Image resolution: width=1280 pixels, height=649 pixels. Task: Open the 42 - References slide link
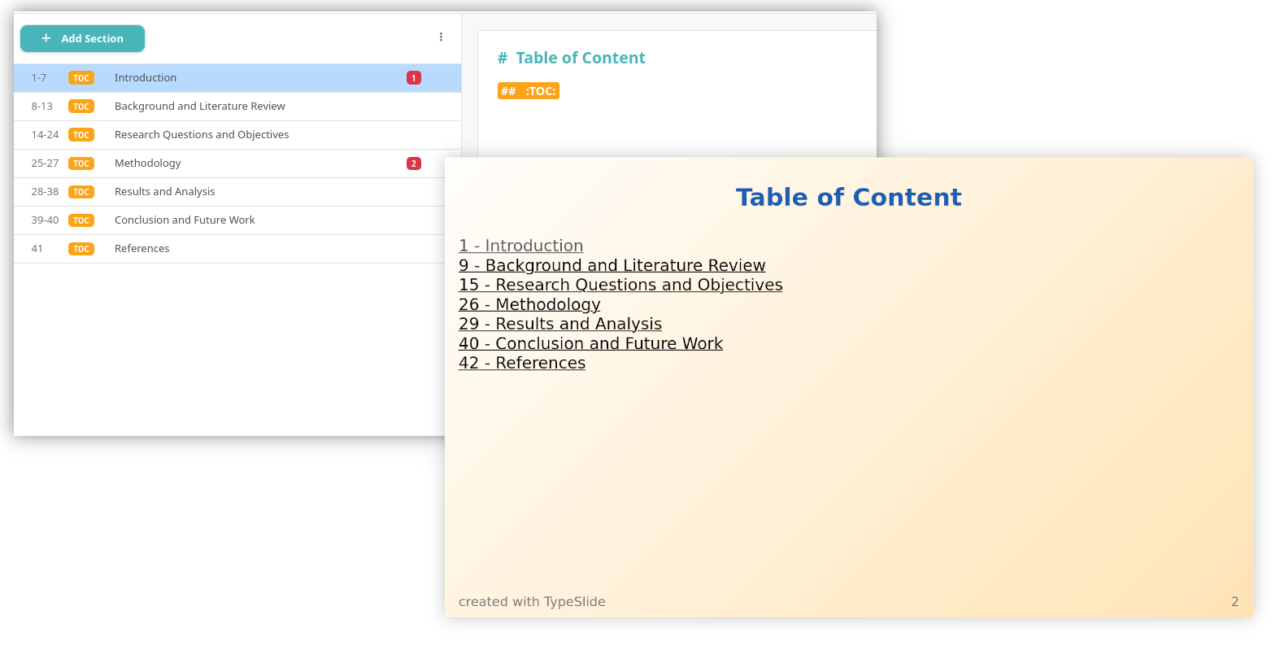pos(522,363)
